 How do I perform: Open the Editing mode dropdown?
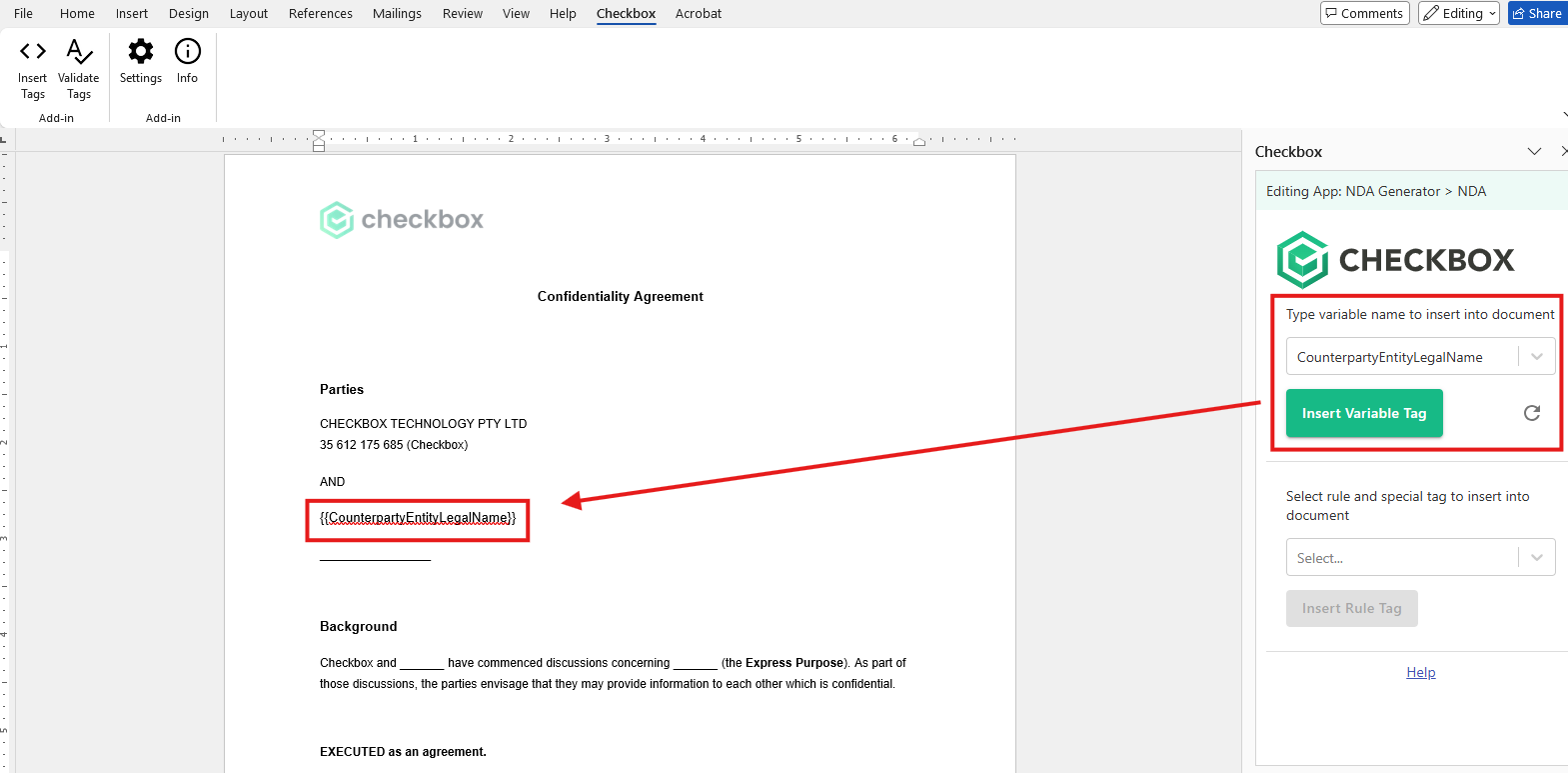1459,13
